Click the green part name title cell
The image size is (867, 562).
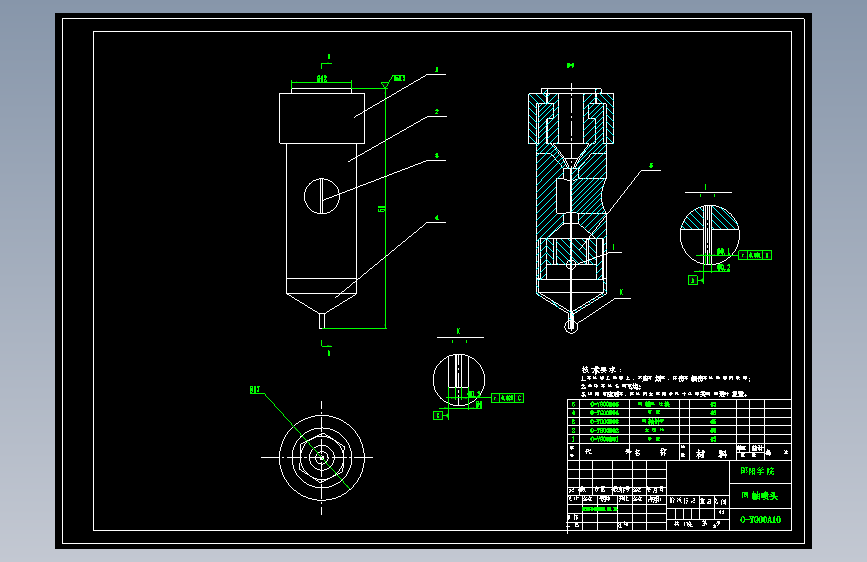click(760, 496)
